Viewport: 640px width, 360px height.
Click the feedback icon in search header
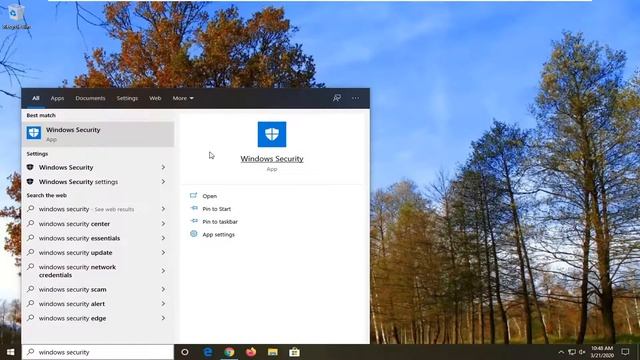337,98
